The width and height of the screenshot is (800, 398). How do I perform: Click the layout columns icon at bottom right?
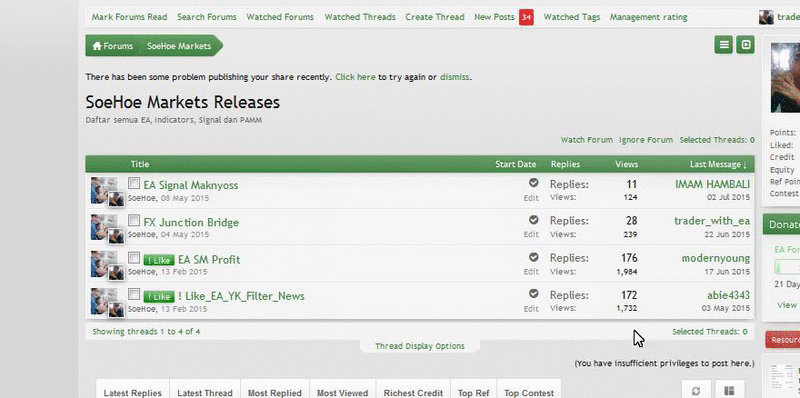pos(729,391)
